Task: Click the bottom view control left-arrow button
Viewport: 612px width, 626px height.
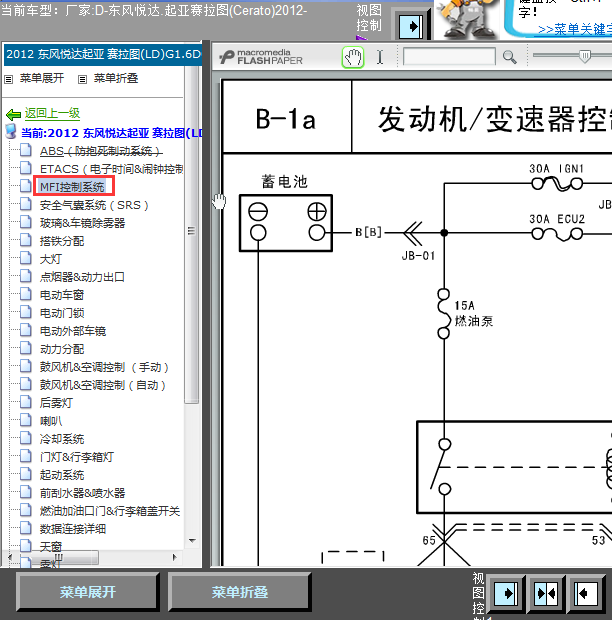Action: click(586, 594)
